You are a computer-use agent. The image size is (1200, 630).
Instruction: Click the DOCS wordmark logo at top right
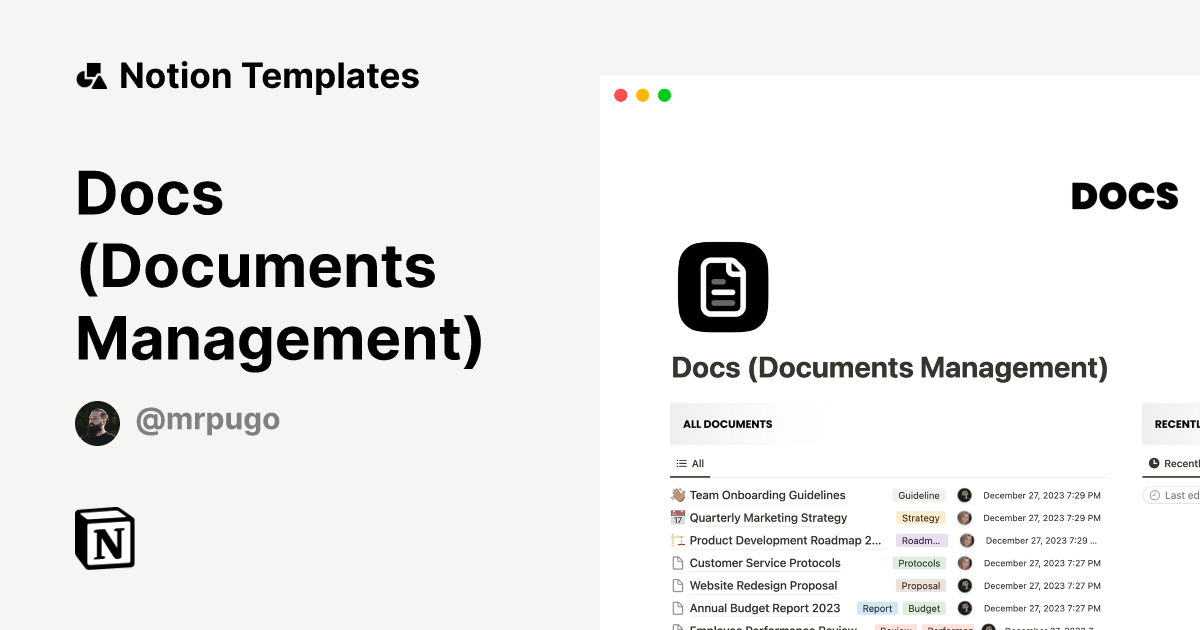[x=1124, y=196]
